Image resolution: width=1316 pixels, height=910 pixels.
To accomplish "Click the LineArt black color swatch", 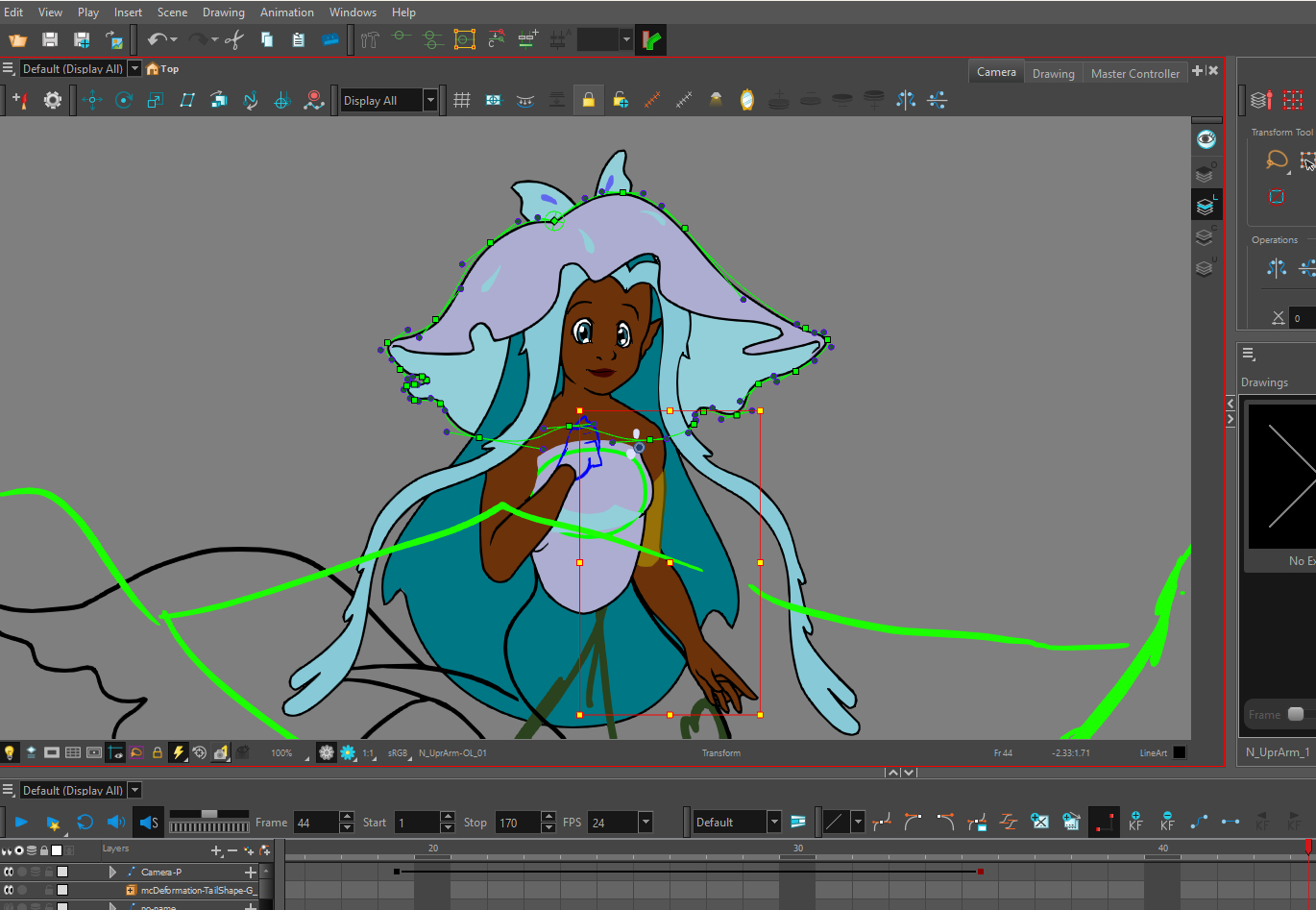I will [x=1180, y=752].
